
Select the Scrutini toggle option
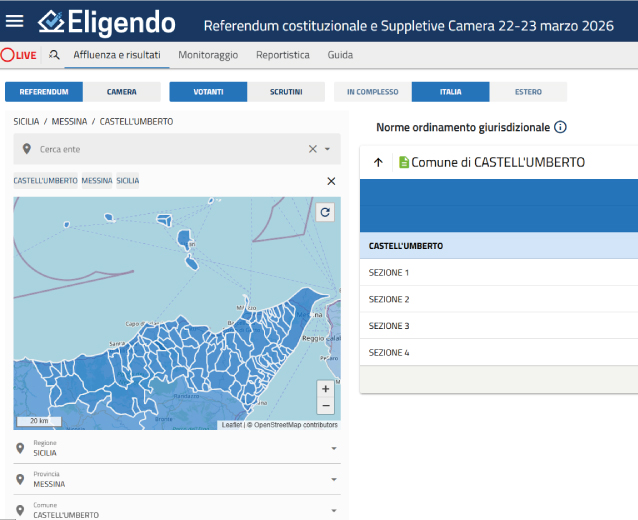click(286, 92)
